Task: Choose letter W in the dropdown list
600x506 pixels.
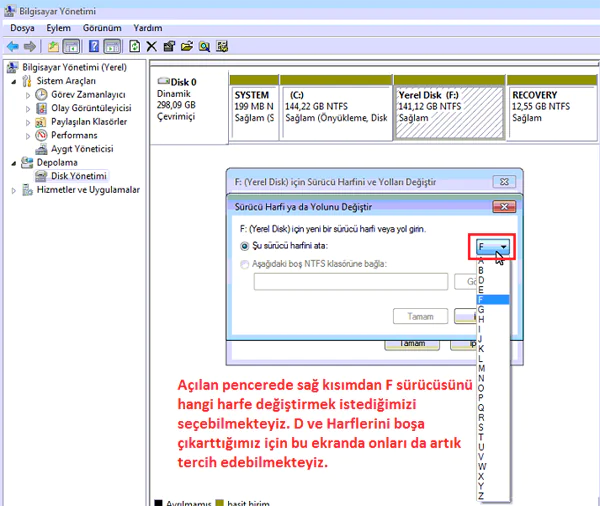Action: click(x=493, y=467)
